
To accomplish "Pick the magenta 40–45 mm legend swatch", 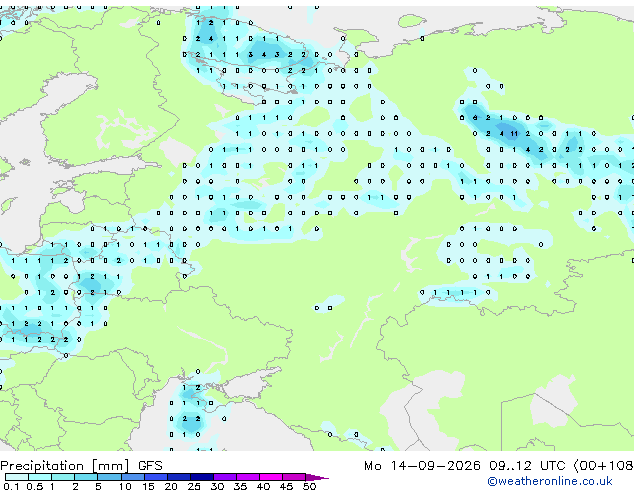I will coord(271,477).
